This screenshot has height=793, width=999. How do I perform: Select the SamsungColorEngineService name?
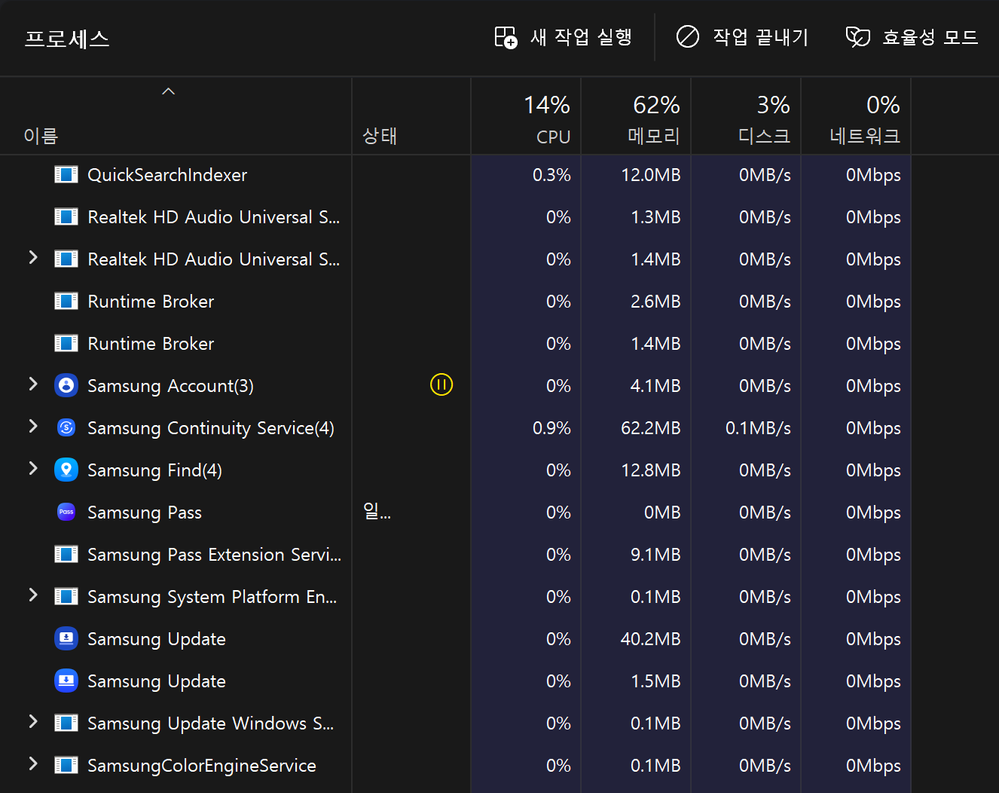(201, 766)
